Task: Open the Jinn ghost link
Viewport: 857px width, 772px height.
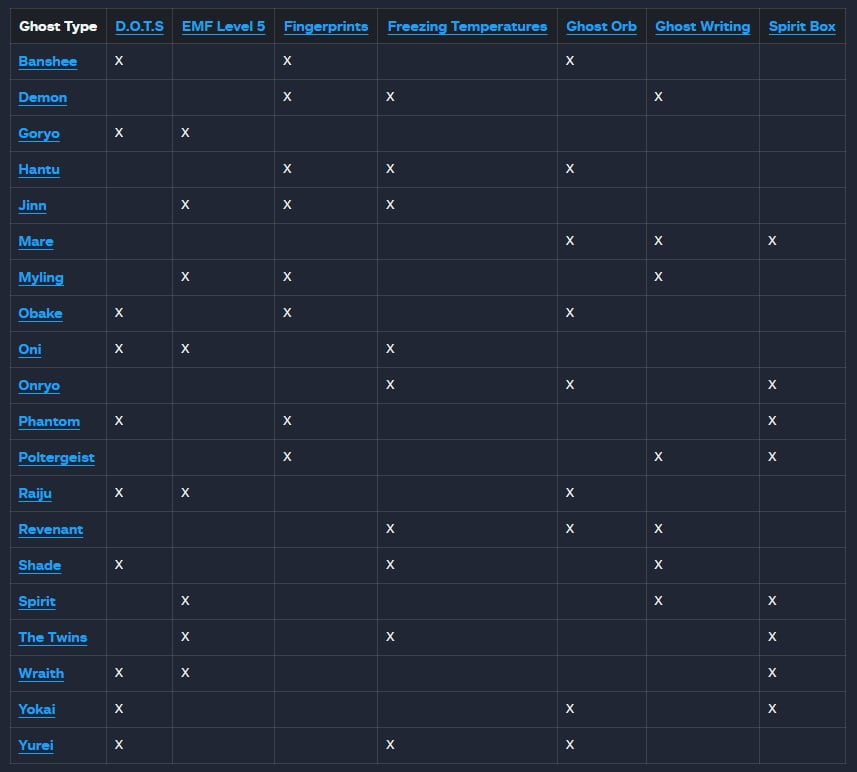Action: [32, 206]
